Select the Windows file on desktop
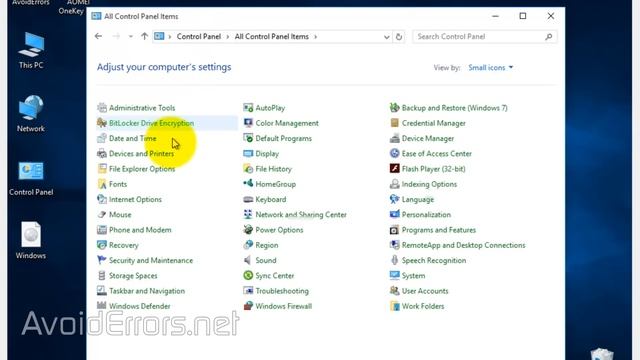 point(31,240)
